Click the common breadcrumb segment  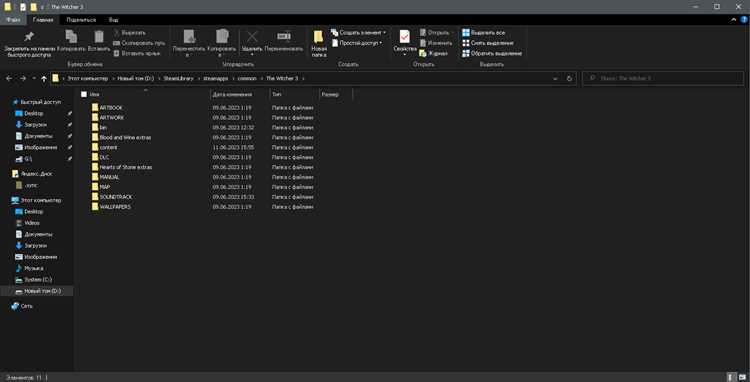pyautogui.click(x=247, y=78)
